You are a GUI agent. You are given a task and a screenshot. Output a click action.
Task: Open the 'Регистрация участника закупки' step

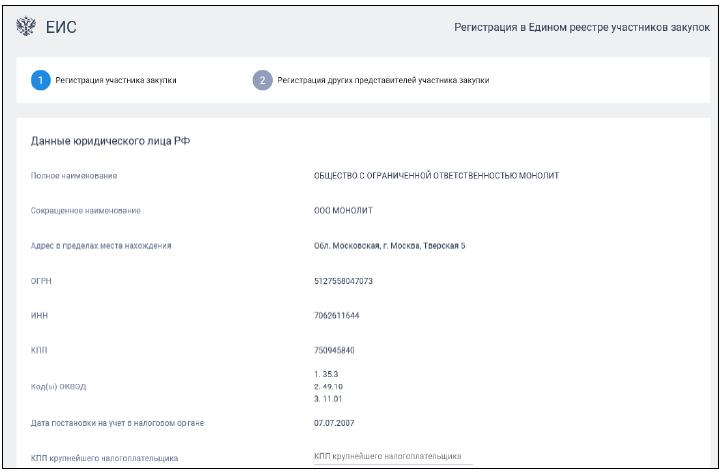coord(116,80)
